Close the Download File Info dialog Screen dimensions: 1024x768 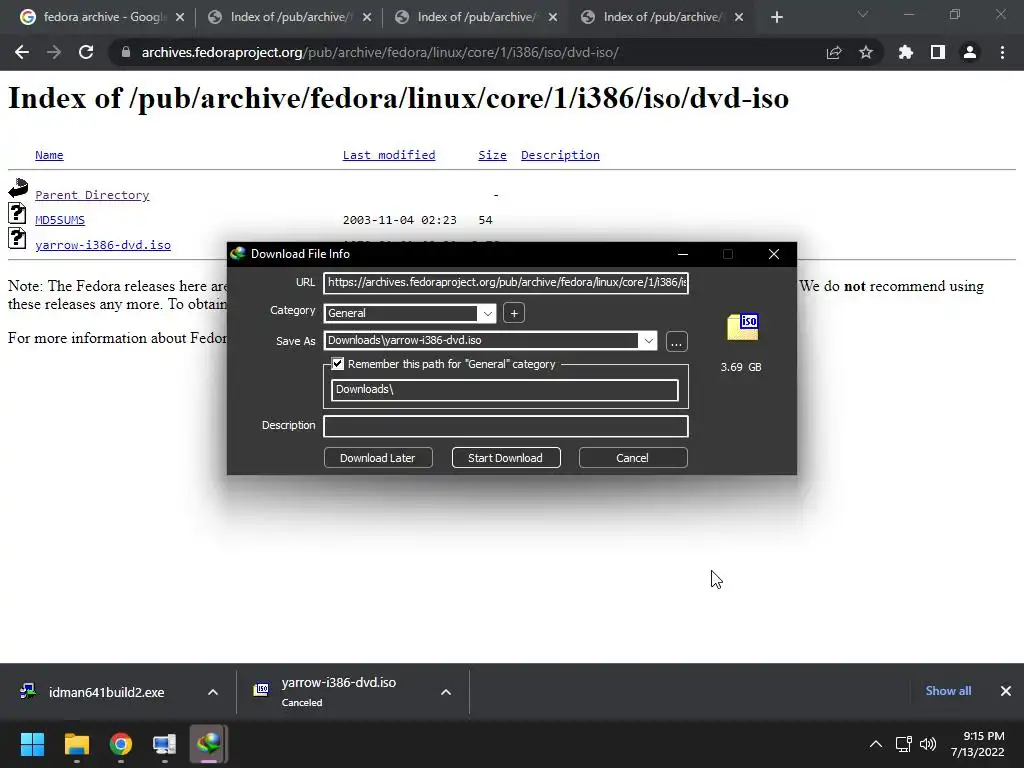pos(774,254)
